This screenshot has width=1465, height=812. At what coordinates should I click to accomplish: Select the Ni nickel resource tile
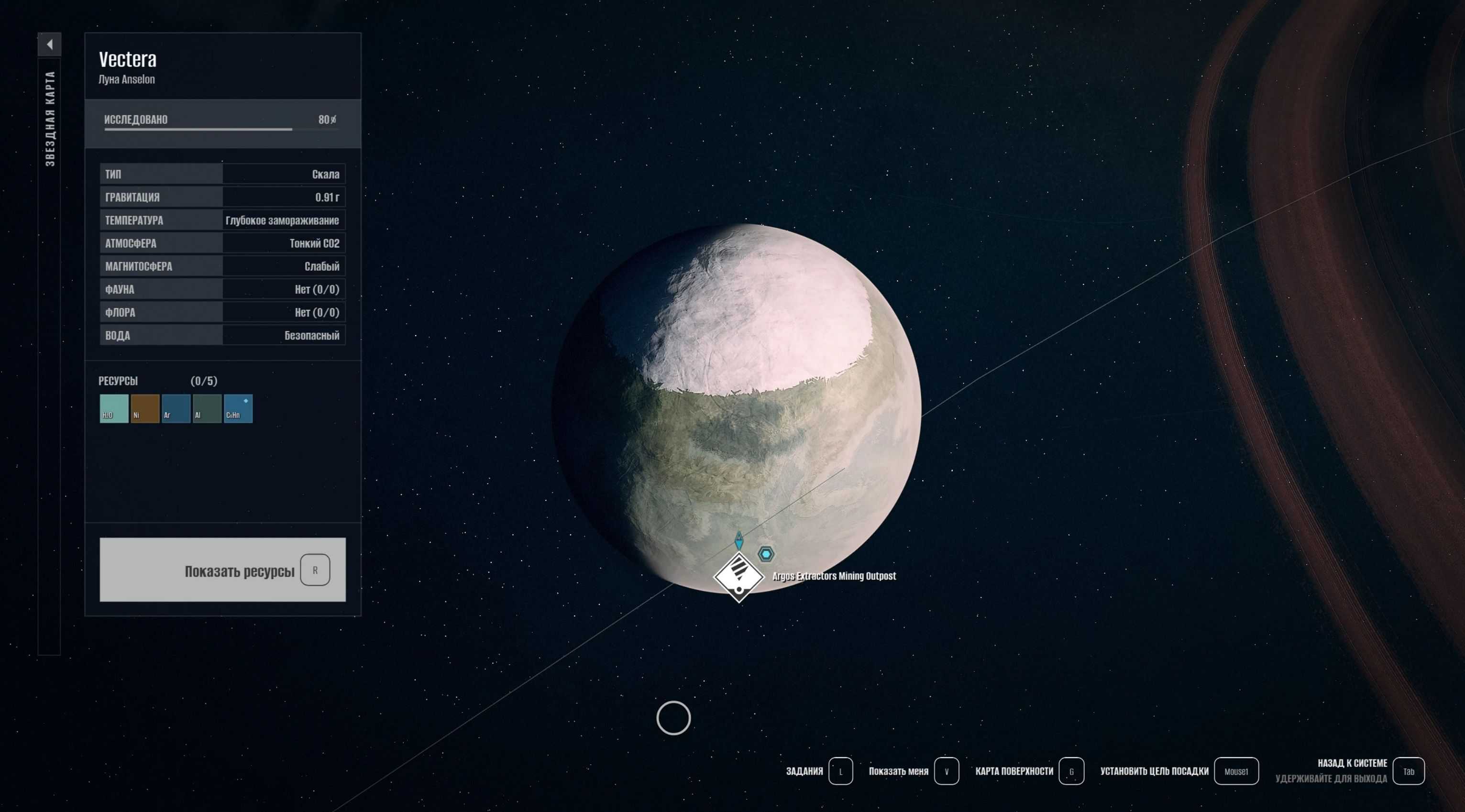tap(145, 408)
